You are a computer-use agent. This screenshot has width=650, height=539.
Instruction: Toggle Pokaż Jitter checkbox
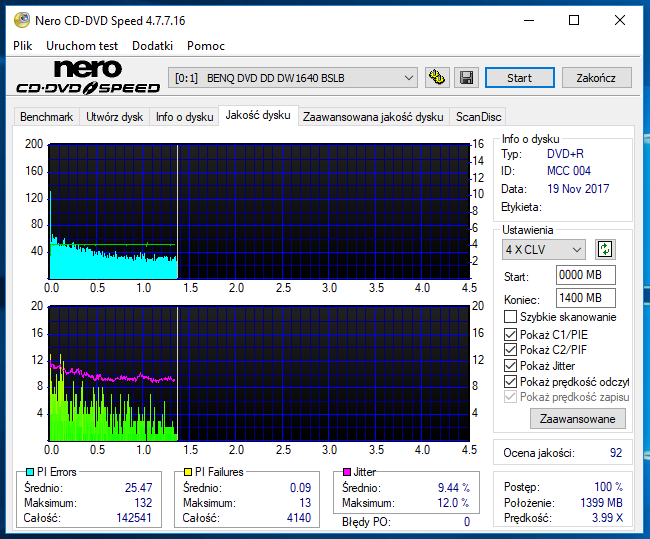point(510,366)
